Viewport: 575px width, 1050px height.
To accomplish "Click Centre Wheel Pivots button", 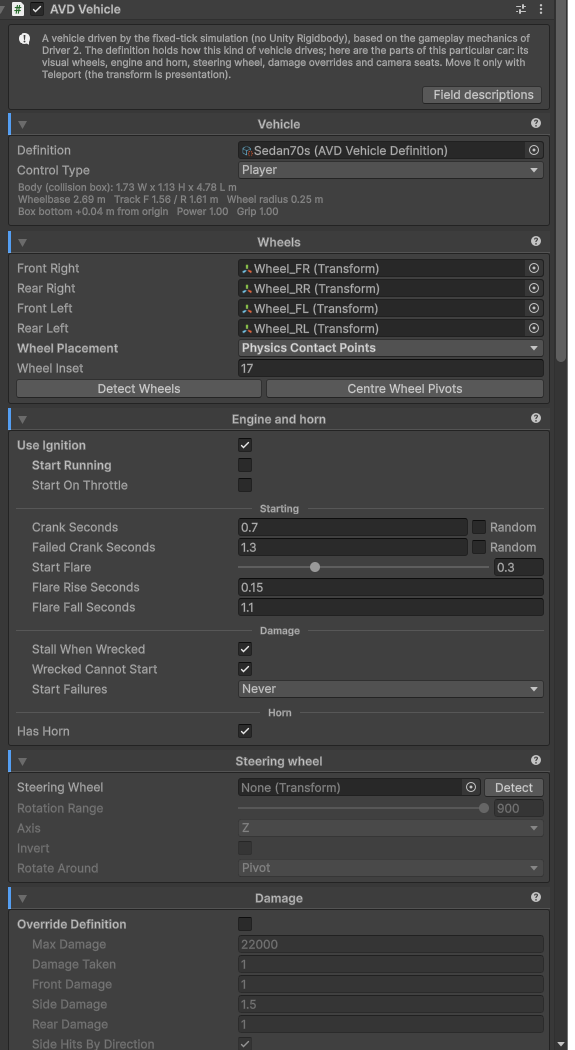I will point(404,388).
